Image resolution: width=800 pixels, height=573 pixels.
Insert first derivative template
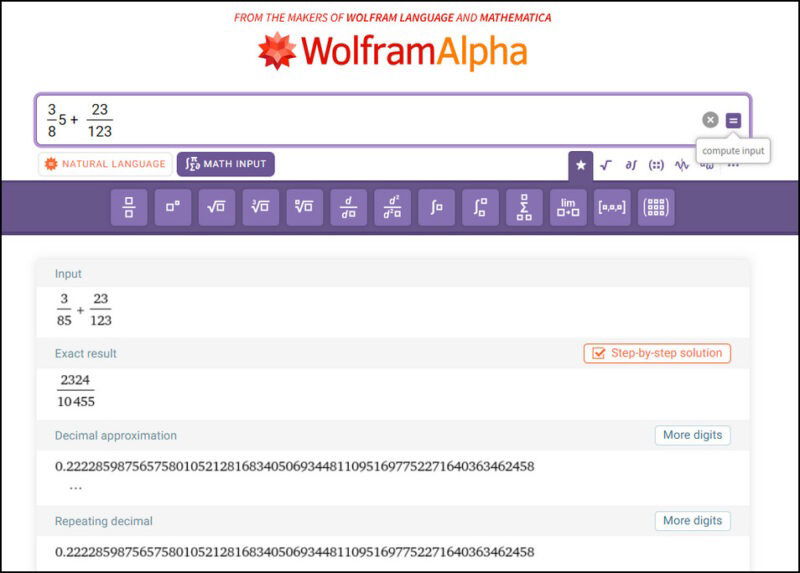tap(348, 207)
